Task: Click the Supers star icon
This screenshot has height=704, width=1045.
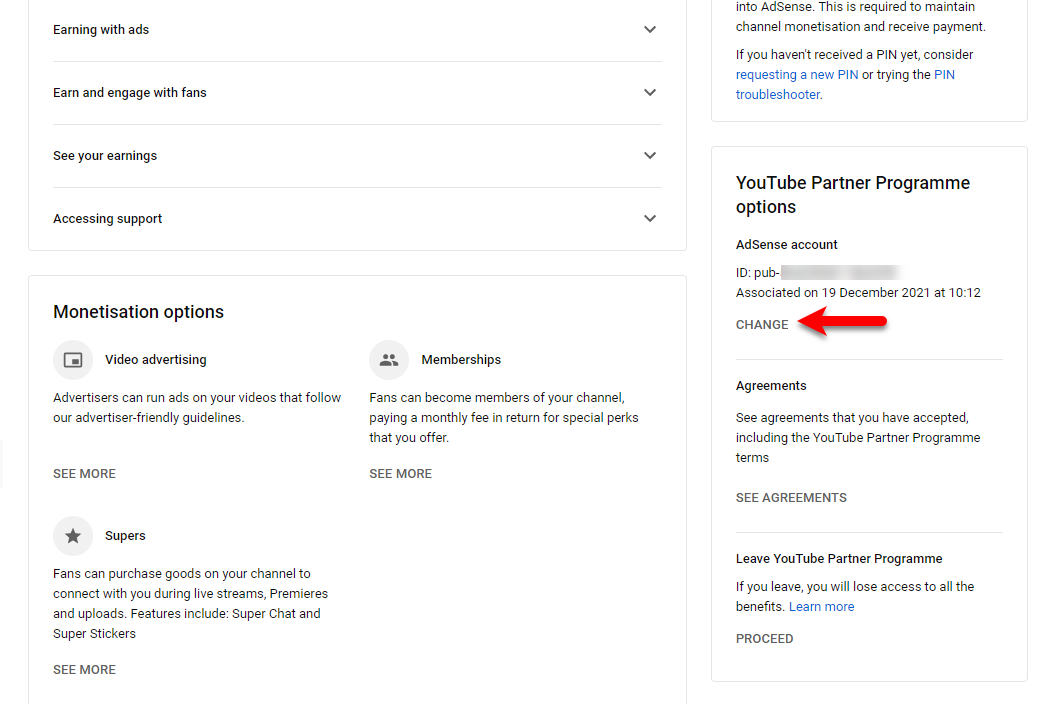Action: [x=73, y=536]
